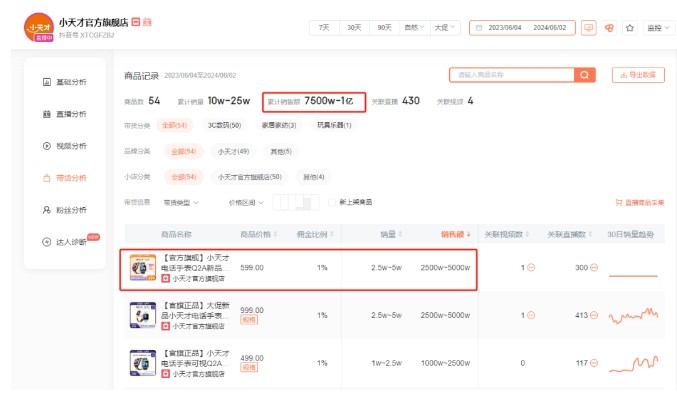
Task: Open 粉丝分析 in the sidebar
Action: click(x=65, y=210)
